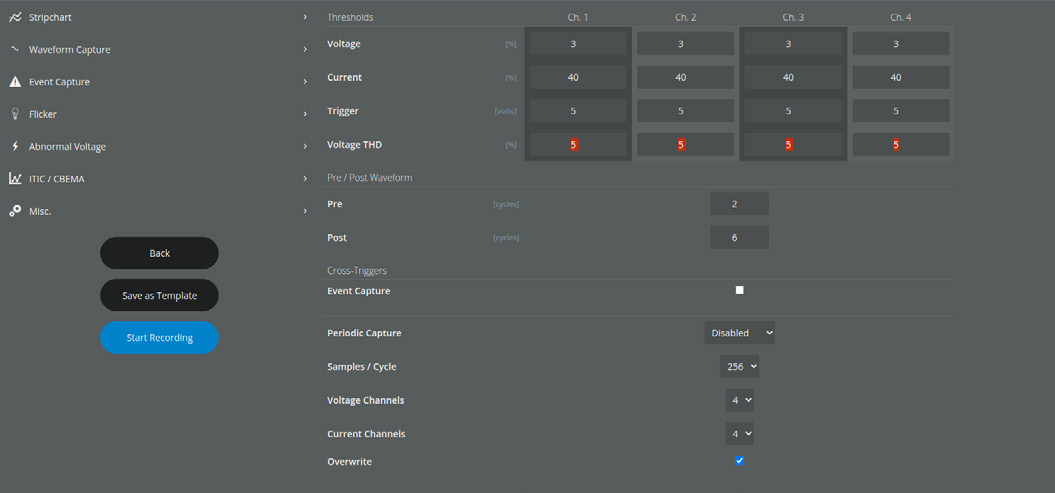Click Voltage threshold field for Ch. 4
This screenshot has height=493, width=1055.
pyautogui.click(x=901, y=44)
